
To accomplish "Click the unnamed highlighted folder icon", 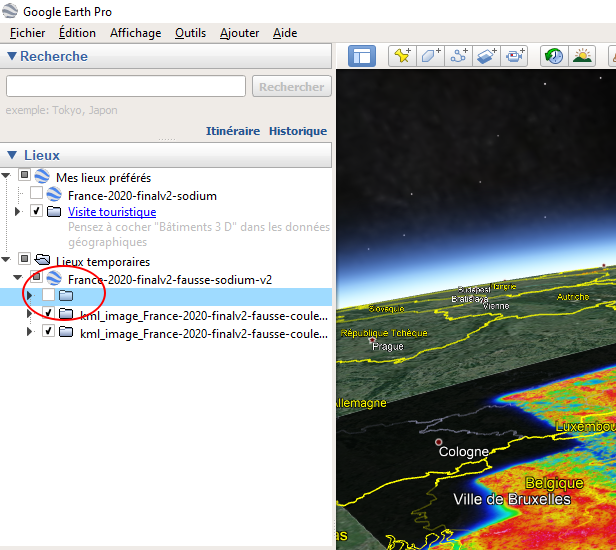I will pos(66,295).
